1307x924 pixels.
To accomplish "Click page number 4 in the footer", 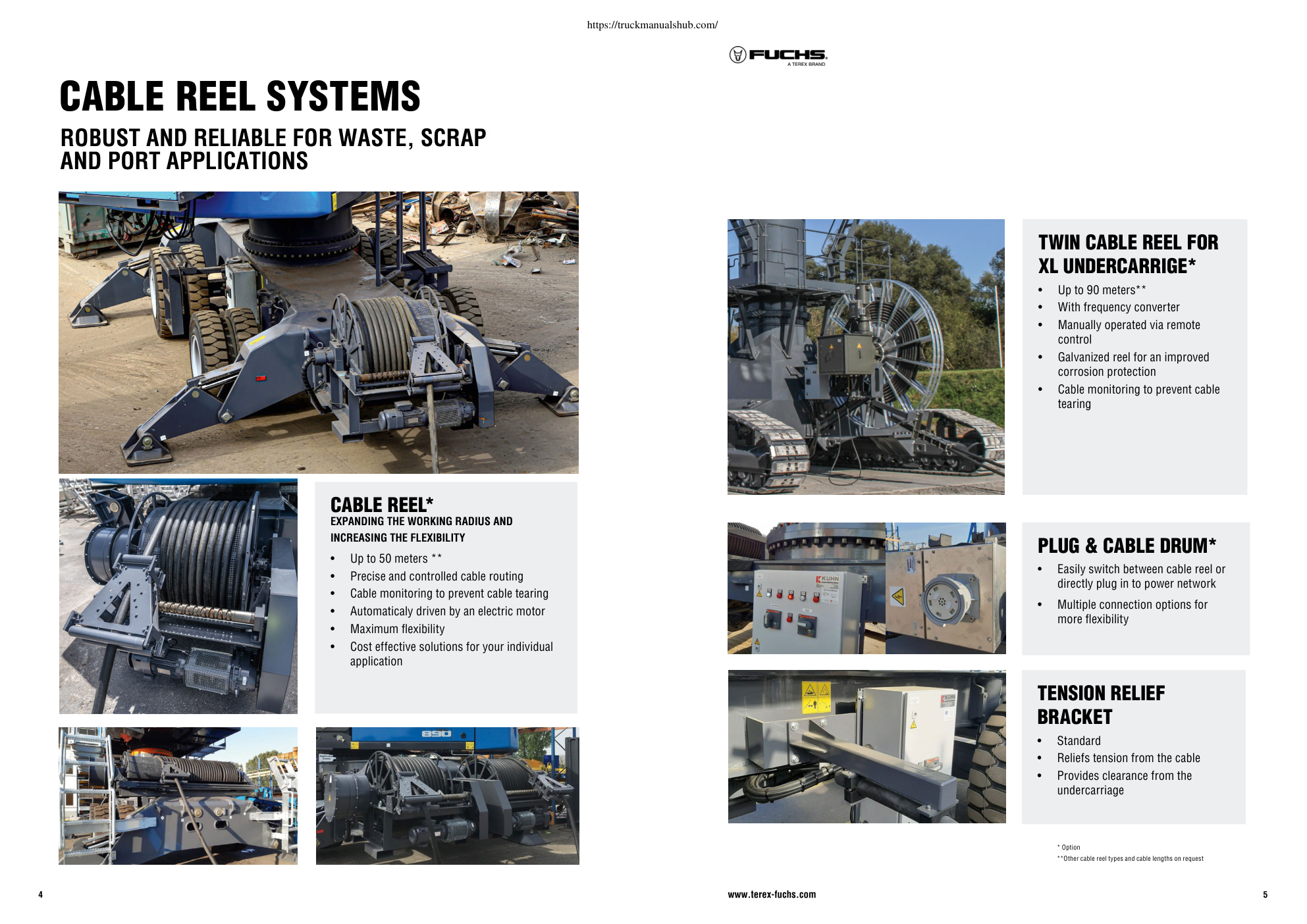I will [x=41, y=894].
